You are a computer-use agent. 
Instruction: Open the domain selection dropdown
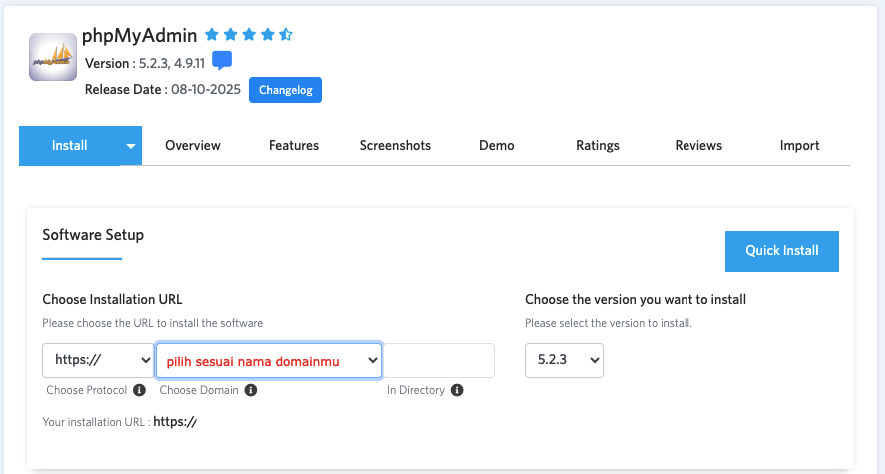[269, 360]
